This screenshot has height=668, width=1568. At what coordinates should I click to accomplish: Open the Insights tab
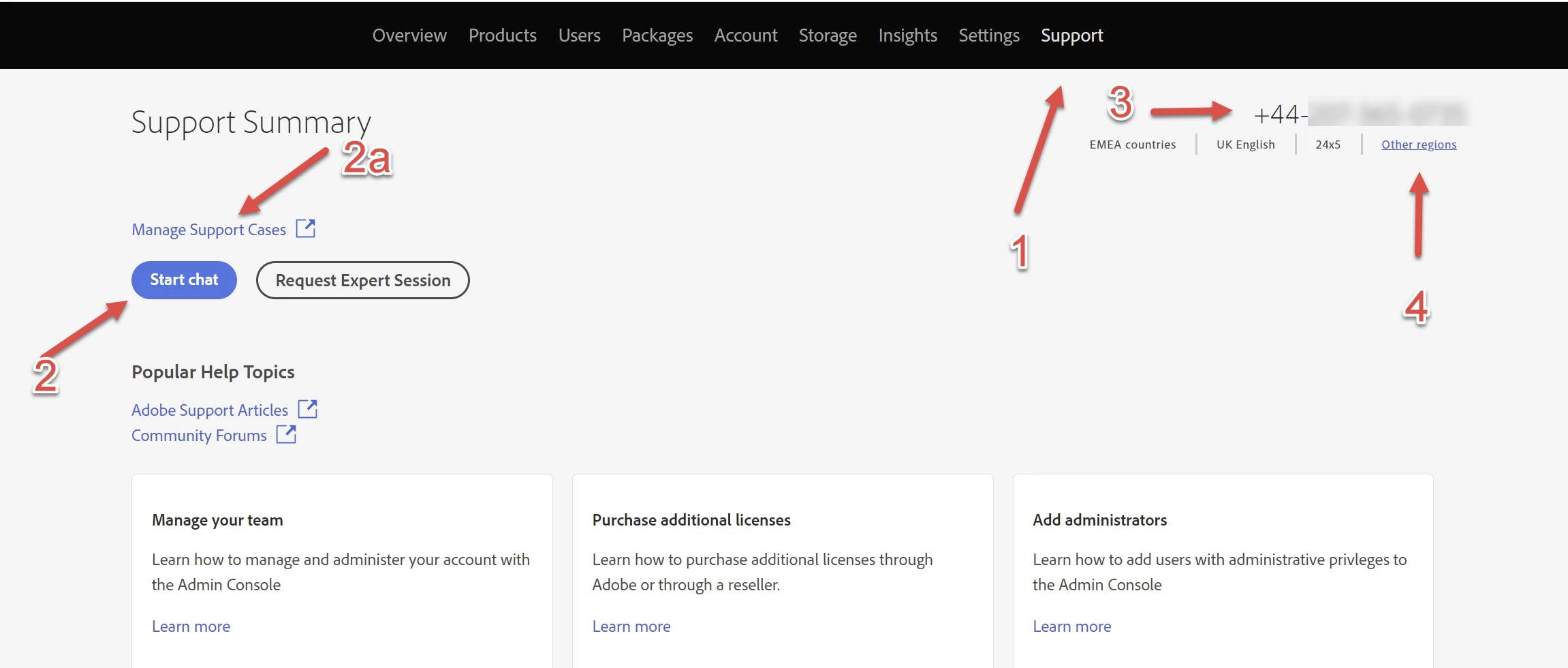[907, 35]
